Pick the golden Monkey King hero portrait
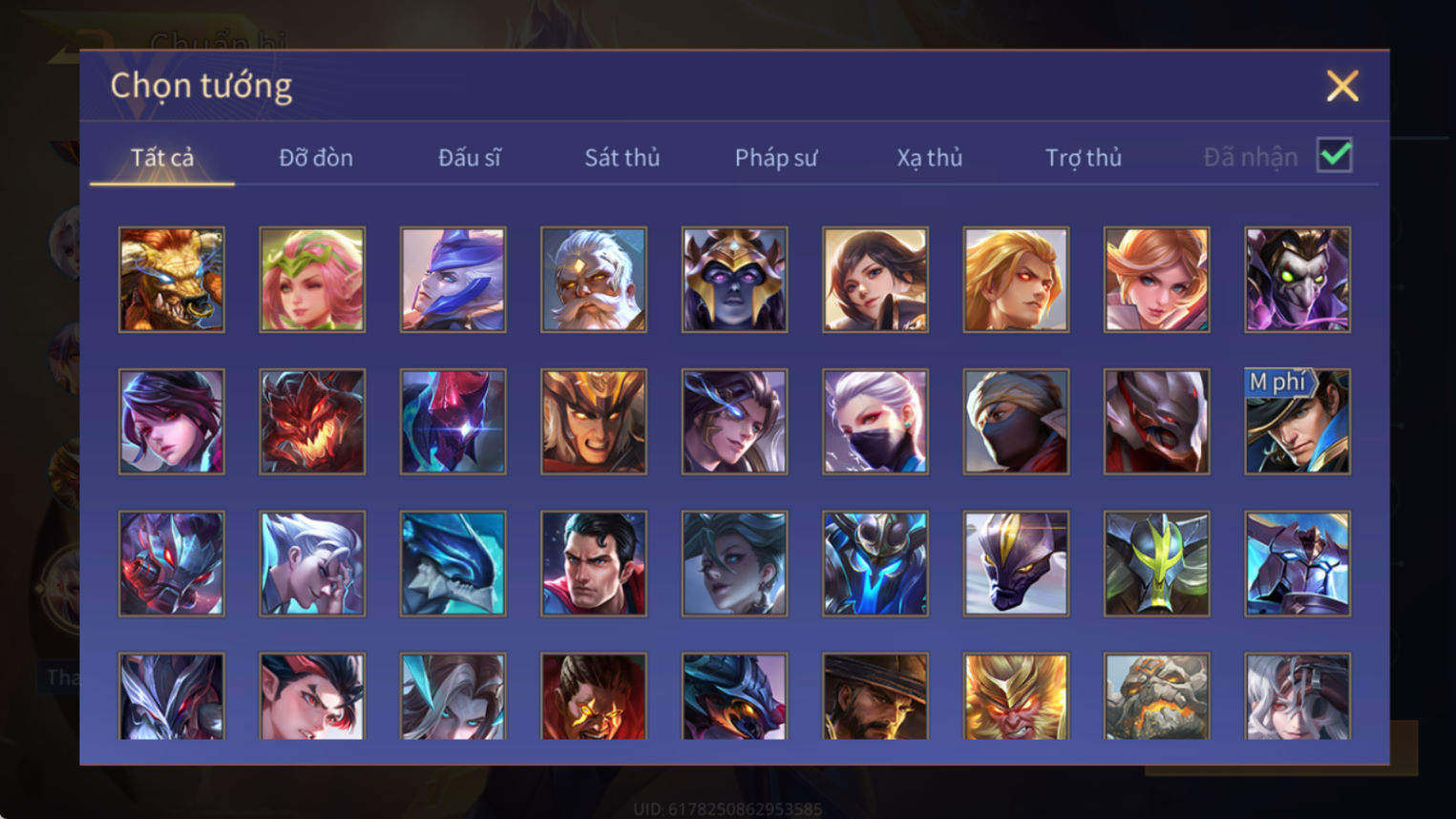Screen dimensions: 1456x819 tap(1016, 696)
